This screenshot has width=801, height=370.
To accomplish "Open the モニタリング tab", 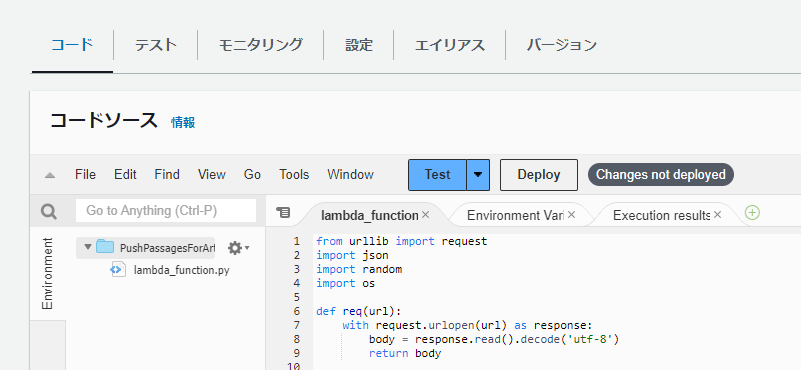I will 261,45.
